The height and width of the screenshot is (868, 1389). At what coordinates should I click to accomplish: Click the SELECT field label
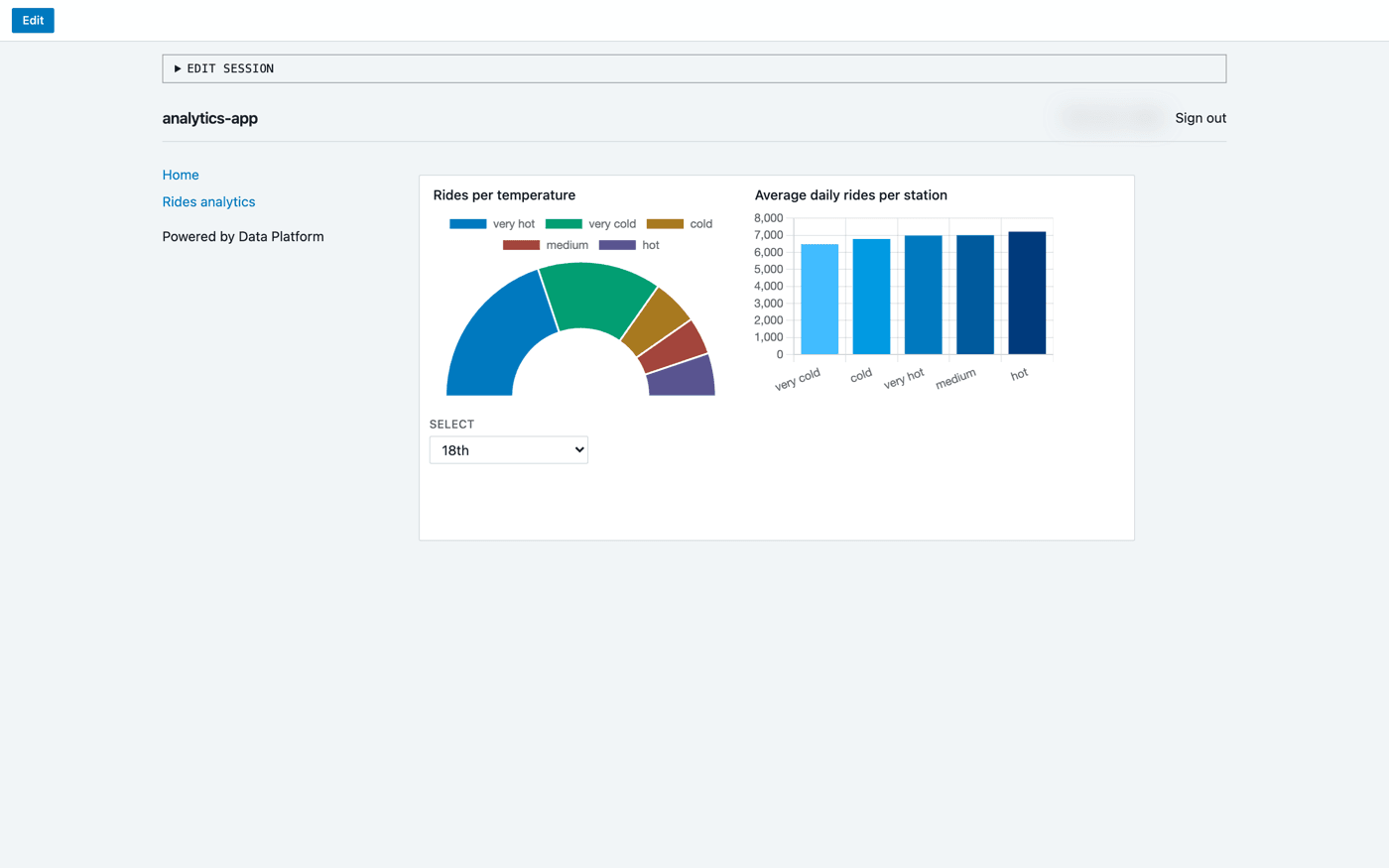pos(451,425)
